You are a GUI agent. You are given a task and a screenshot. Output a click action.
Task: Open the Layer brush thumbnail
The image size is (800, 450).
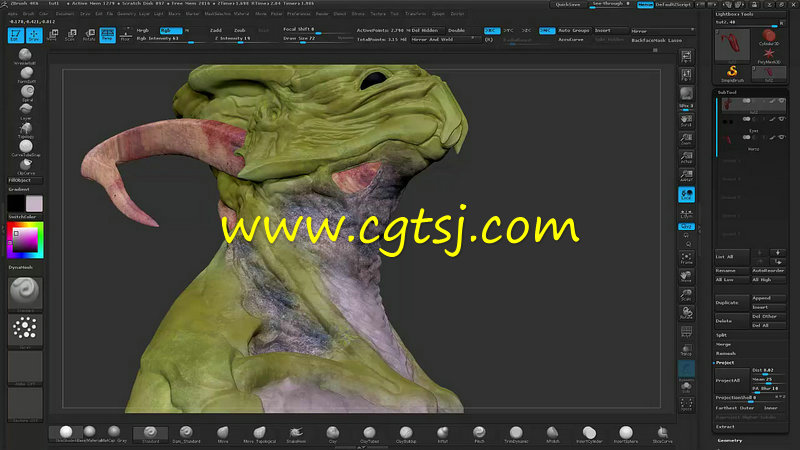pos(26,111)
